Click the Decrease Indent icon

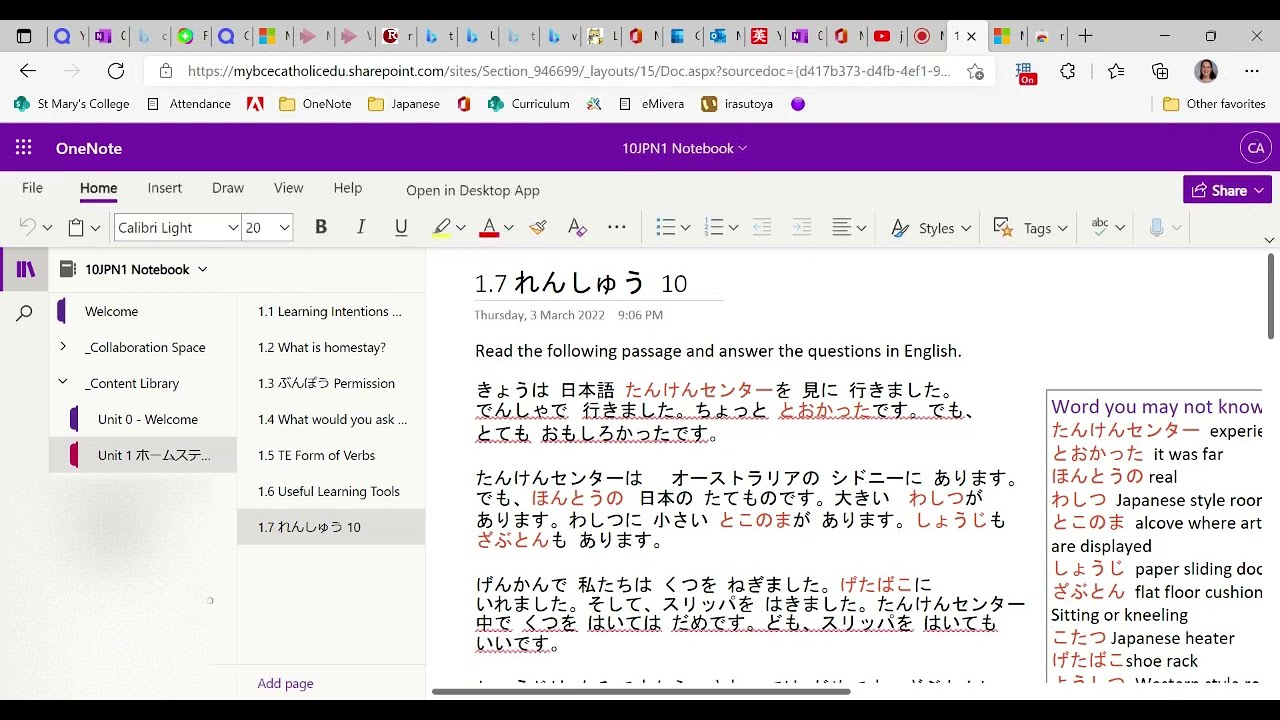pyautogui.click(x=762, y=228)
